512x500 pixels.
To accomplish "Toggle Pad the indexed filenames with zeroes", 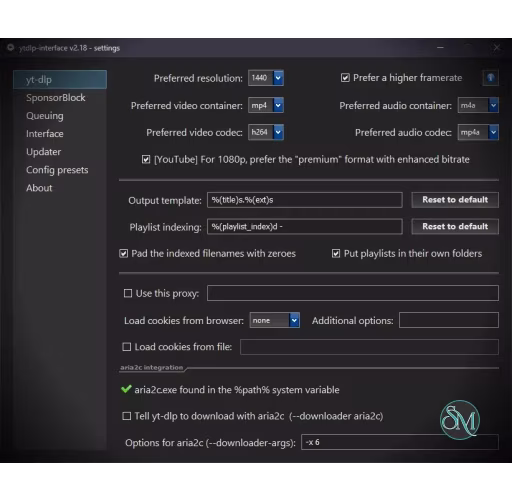I will tap(123, 254).
